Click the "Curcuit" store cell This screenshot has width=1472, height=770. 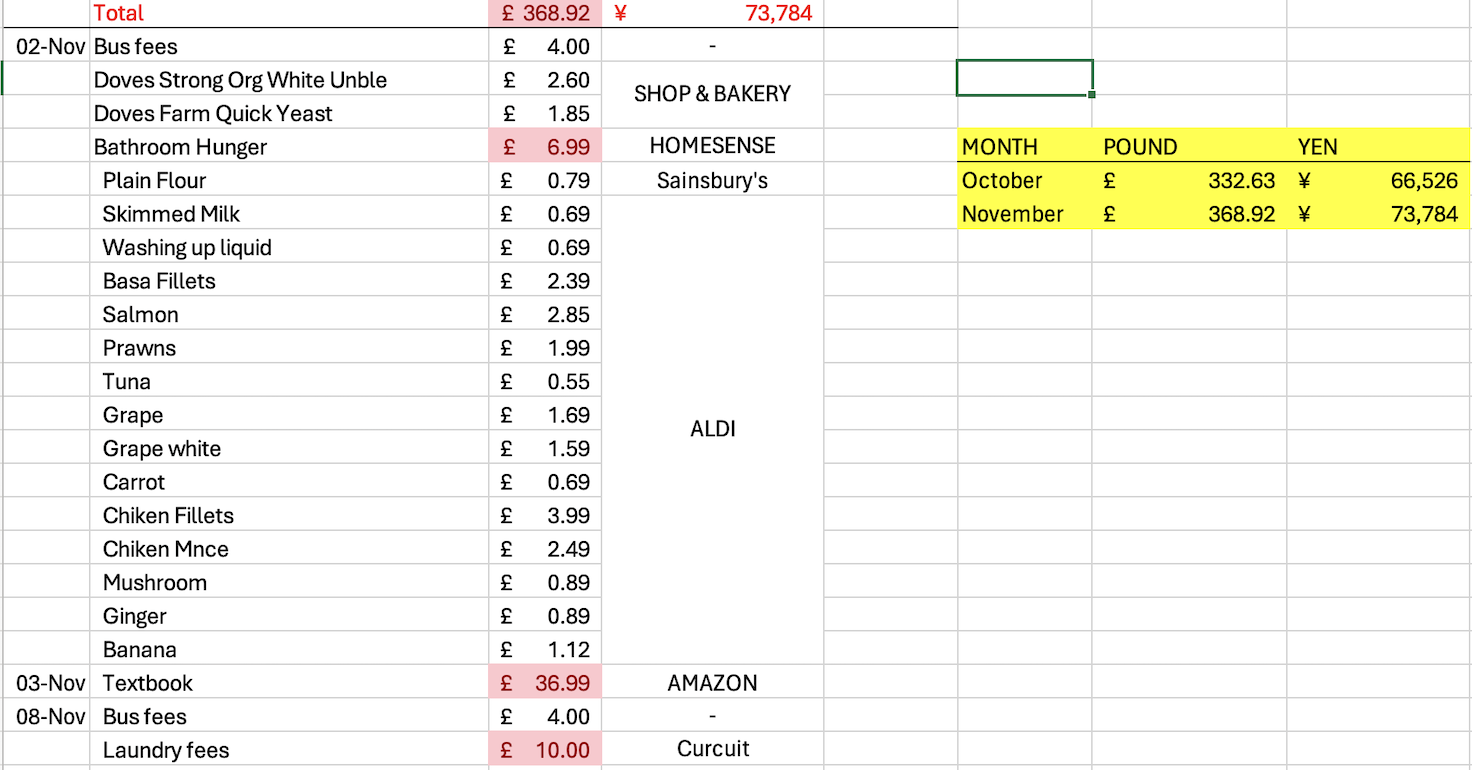coord(712,749)
